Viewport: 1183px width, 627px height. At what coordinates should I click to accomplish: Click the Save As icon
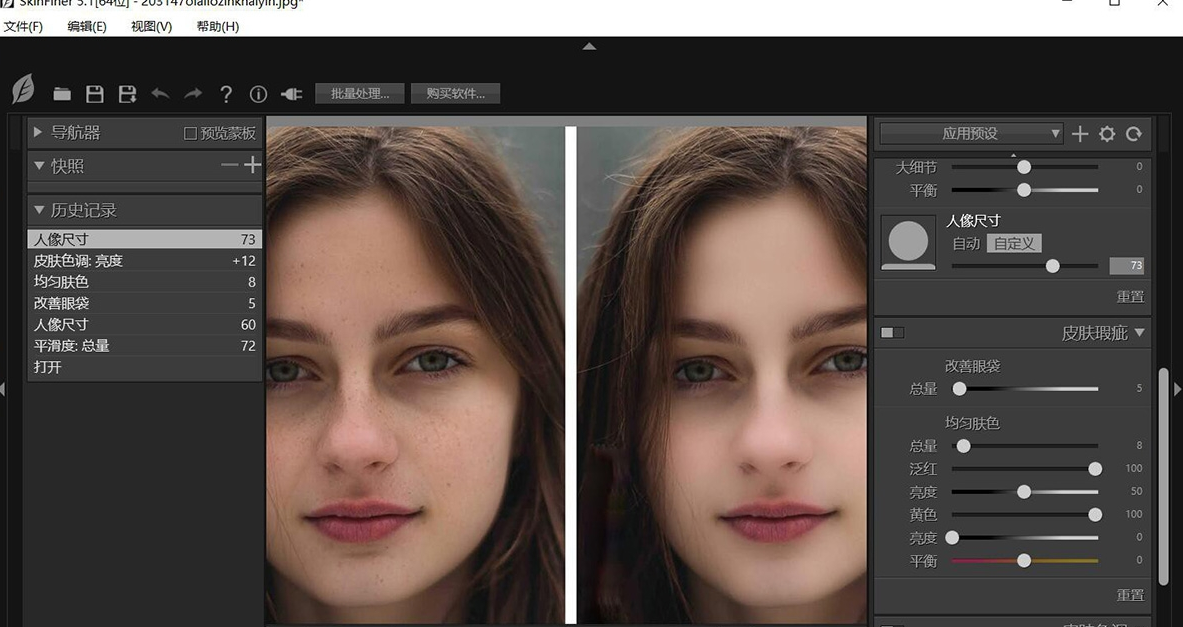128,94
